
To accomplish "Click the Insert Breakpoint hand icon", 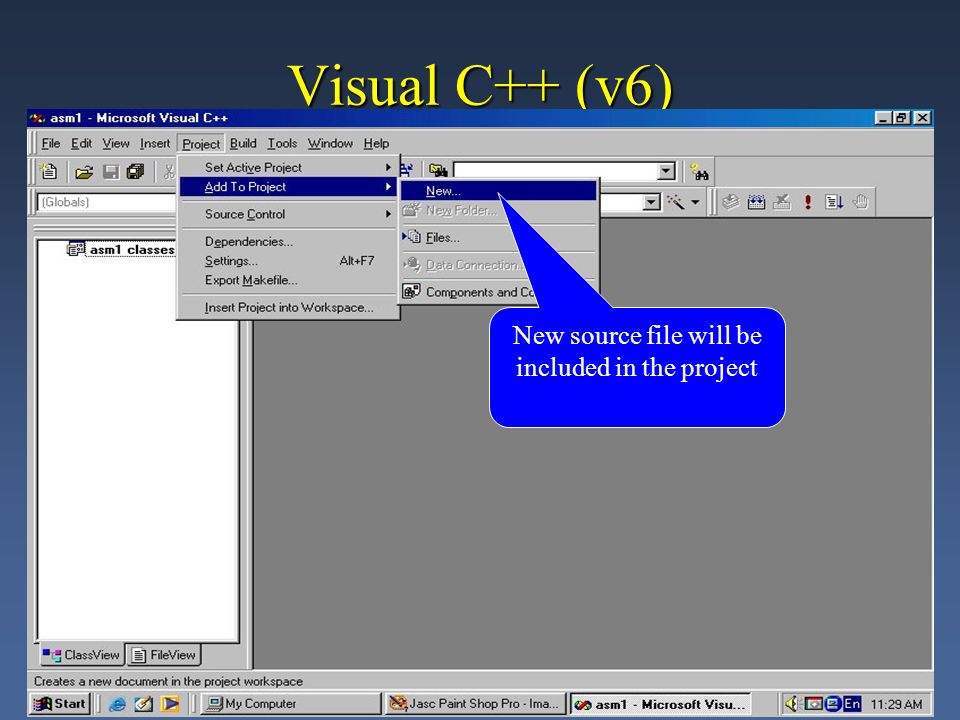I will pyautogui.click(x=860, y=201).
